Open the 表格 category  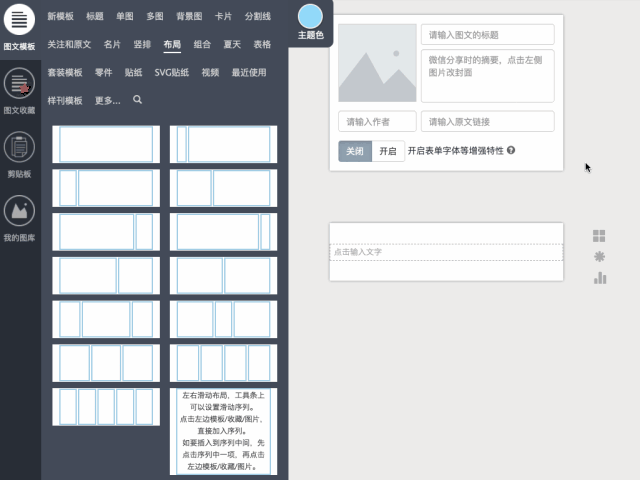262,44
